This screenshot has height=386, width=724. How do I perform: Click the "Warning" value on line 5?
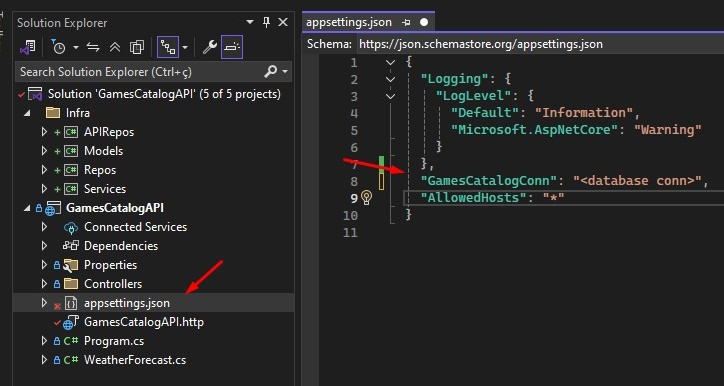point(668,130)
